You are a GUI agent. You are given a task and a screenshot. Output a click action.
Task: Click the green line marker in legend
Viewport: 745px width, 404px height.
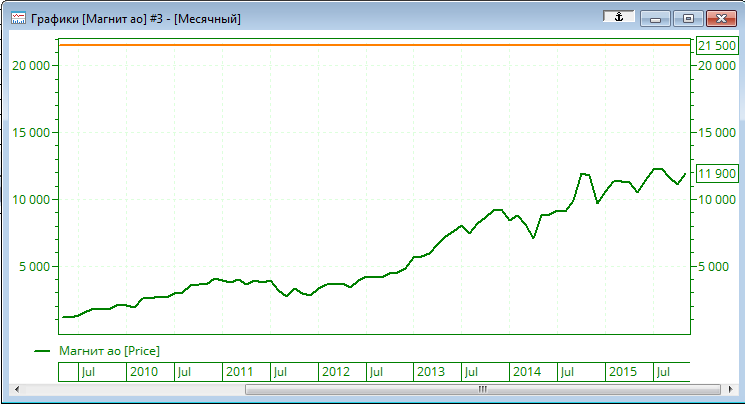[42, 350]
